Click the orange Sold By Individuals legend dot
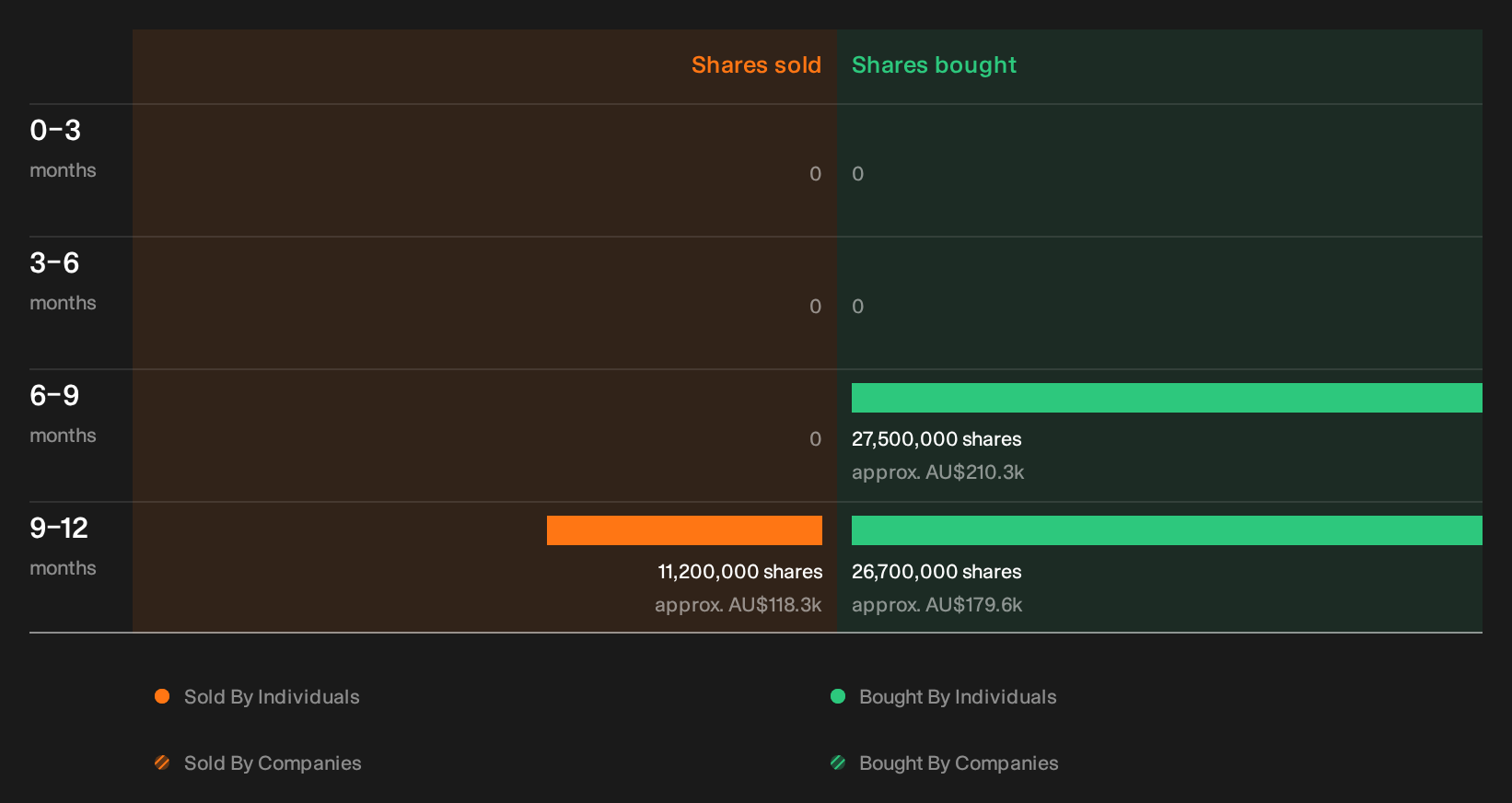 [x=162, y=696]
